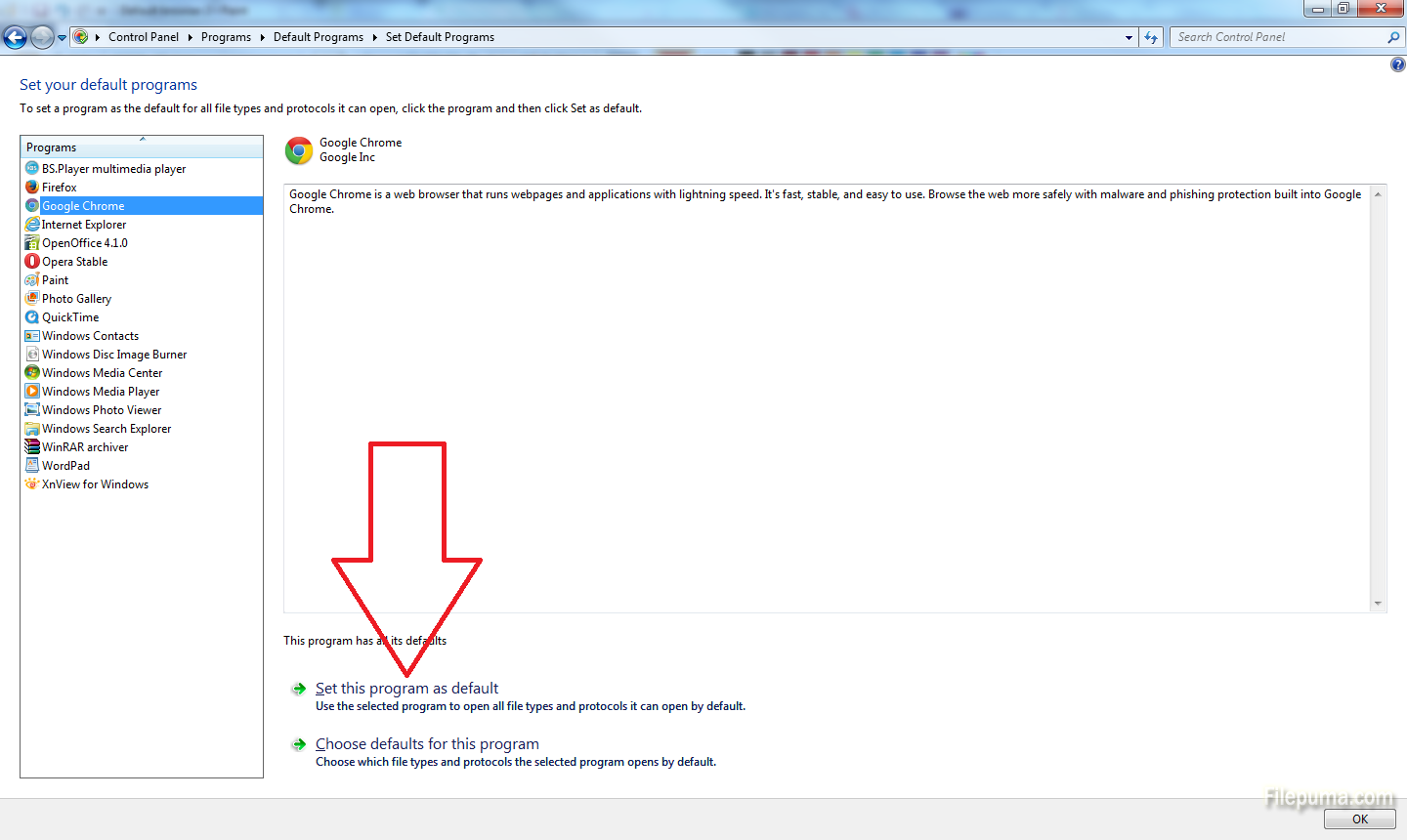The image size is (1407, 840).
Task: Select Windows Search Explorer in the list
Action: coord(142,429)
